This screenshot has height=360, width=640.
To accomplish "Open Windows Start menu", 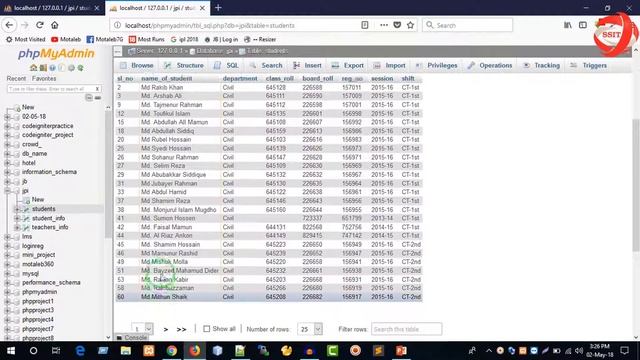I will coord(11,351).
